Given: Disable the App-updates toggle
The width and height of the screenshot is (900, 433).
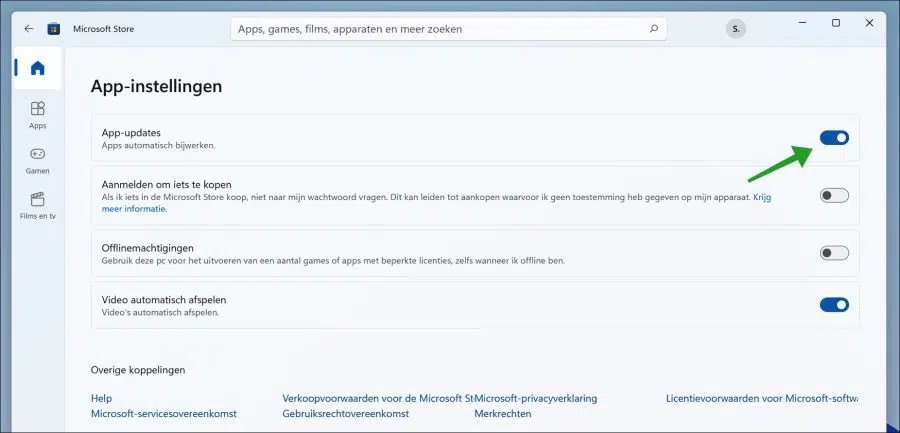Looking at the screenshot, I should pyautogui.click(x=834, y=138).
